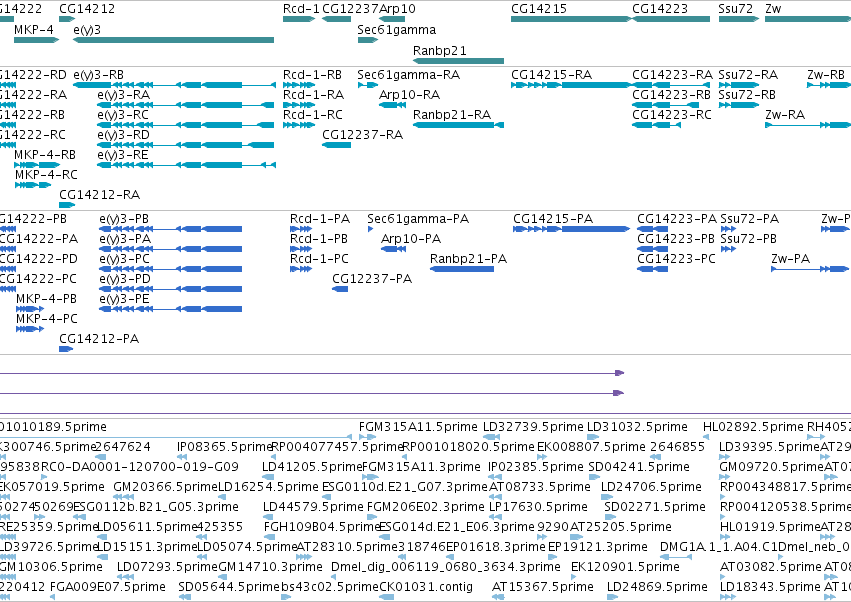Click the Arp10-RA transcript label

click(409, 95)
